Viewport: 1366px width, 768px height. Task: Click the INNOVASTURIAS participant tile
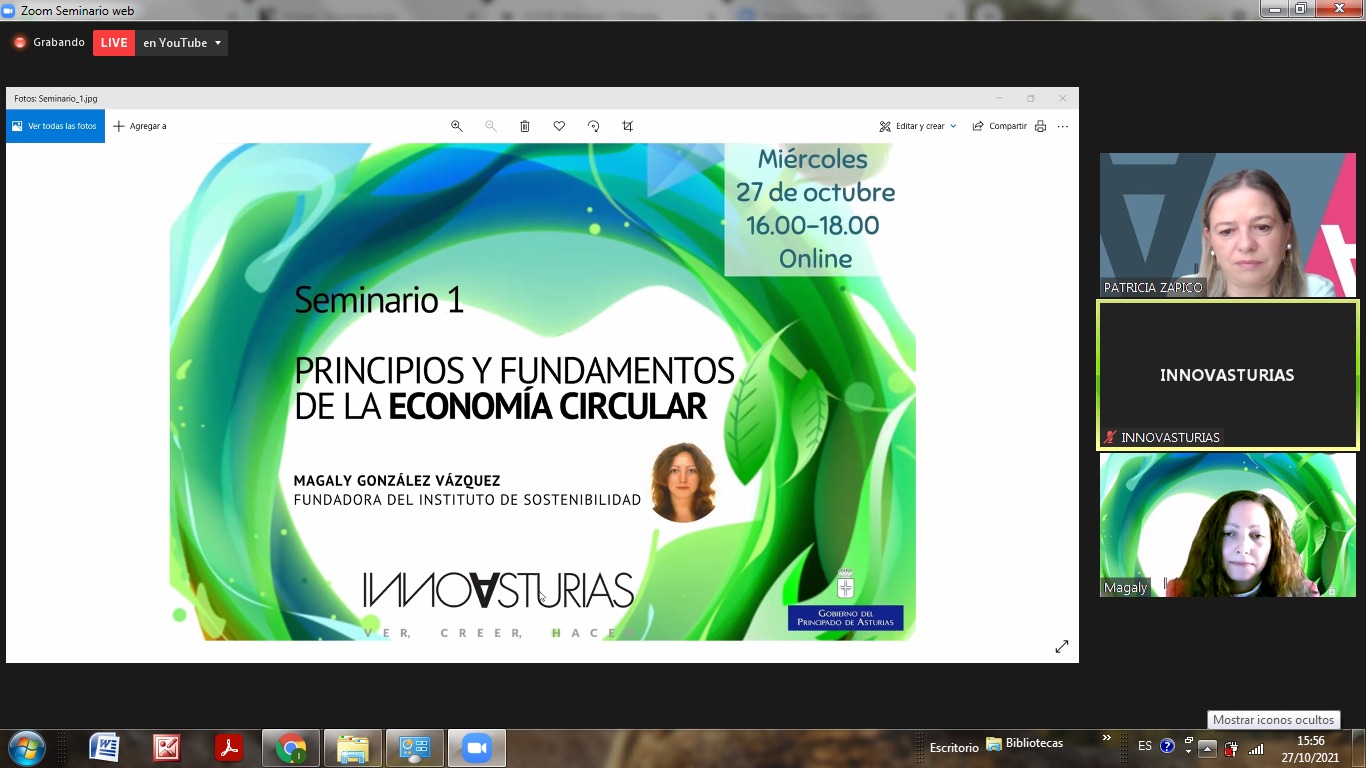(x=1227, y=375)
